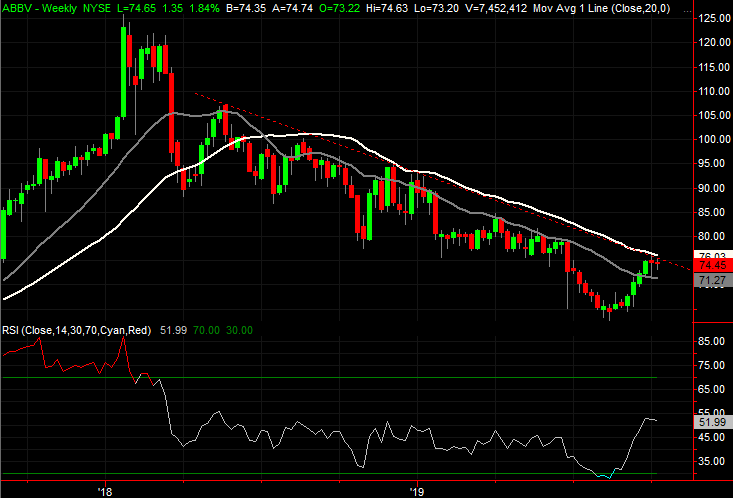Click the '18 year marker on time axis
This screenshot has height=498, width=733.
pos(103,490)
